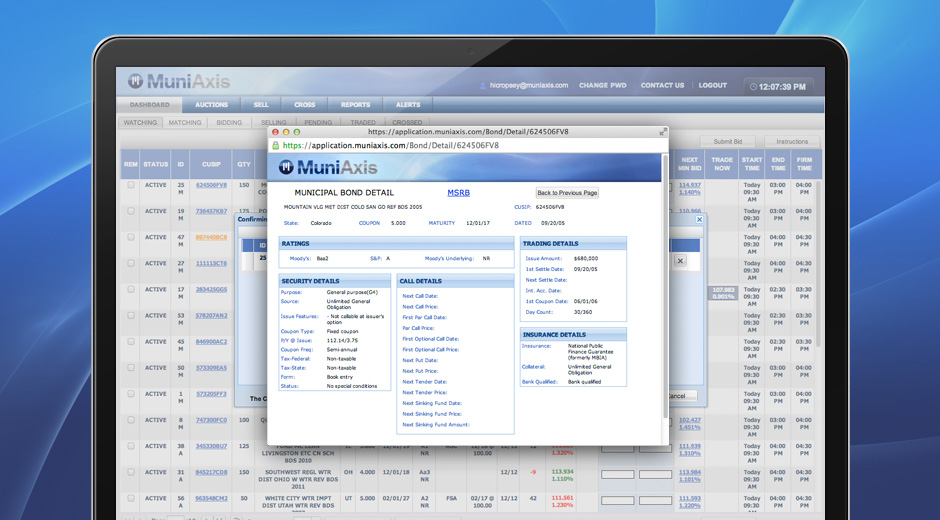The height and width of the screenshot is (520, 940).
Task: Click the CUSIP column header
Action: click(211, 164)
